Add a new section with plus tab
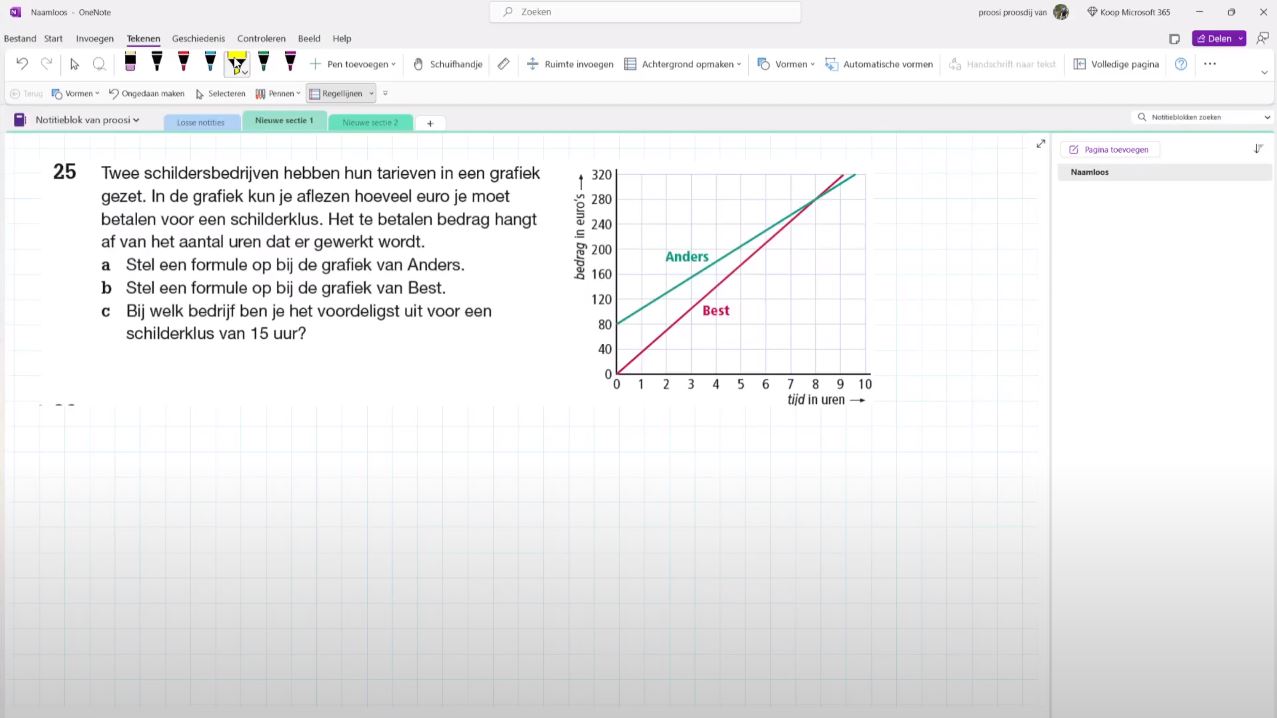 [x=430, y=123]
